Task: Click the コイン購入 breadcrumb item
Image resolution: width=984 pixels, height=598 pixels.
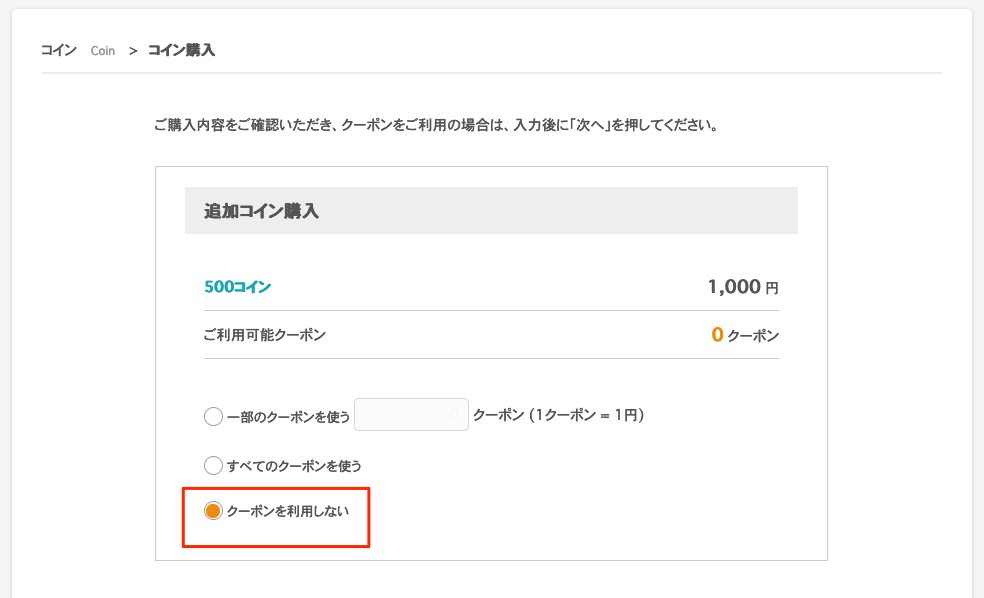Action: click(181, 50)
